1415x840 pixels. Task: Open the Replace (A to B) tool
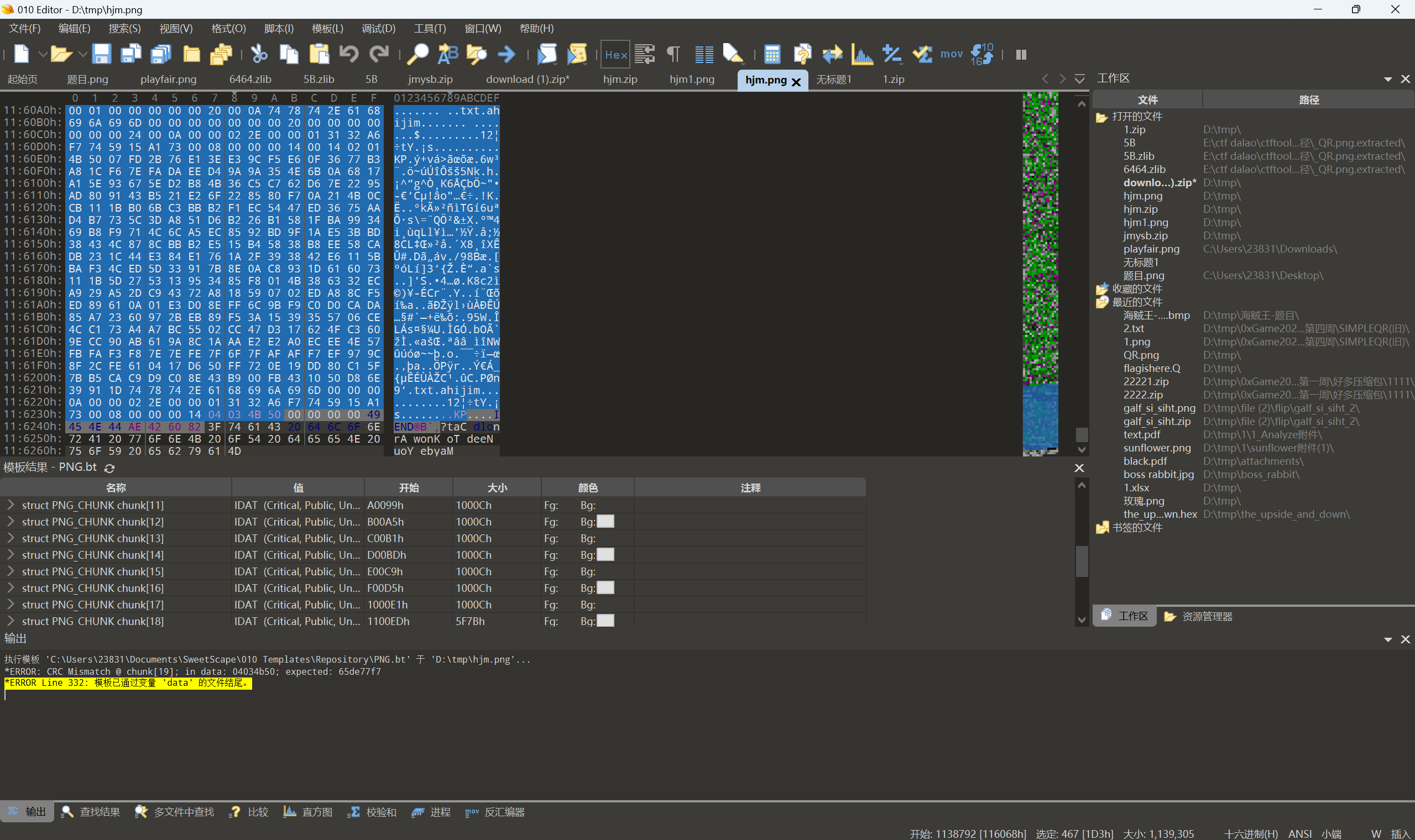[x=448, y=54]
